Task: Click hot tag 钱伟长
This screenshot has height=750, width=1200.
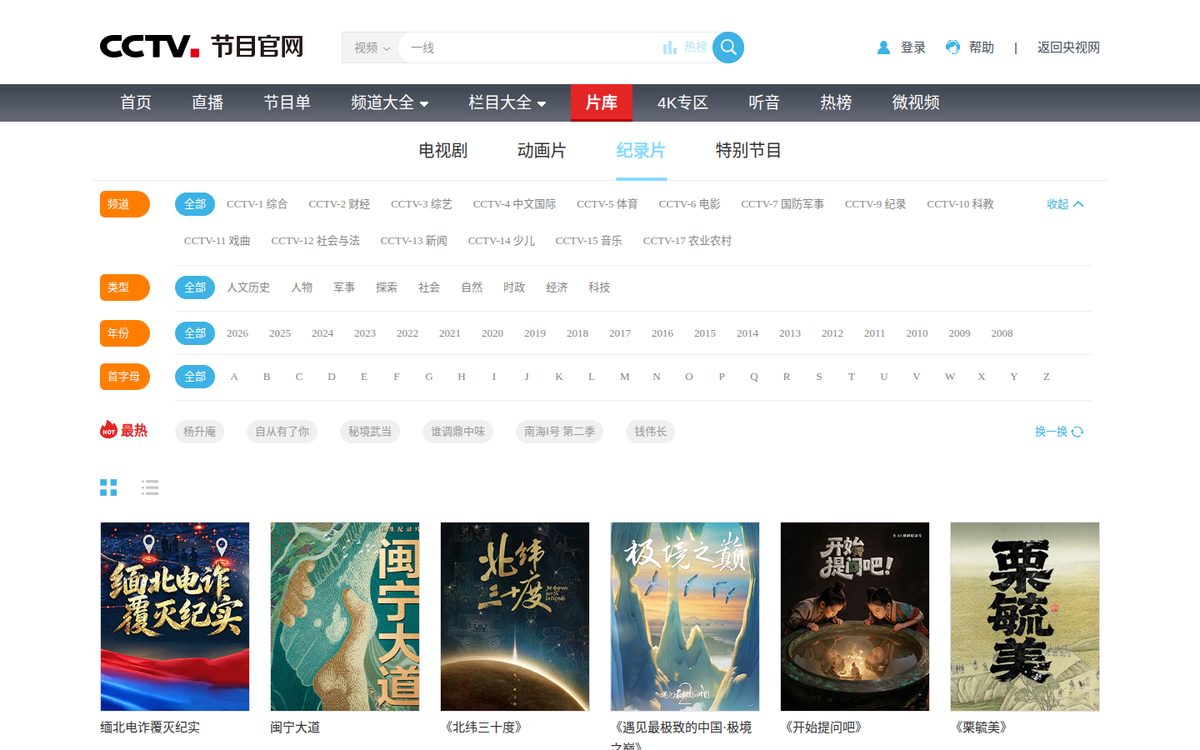Action: pos(650,432)
